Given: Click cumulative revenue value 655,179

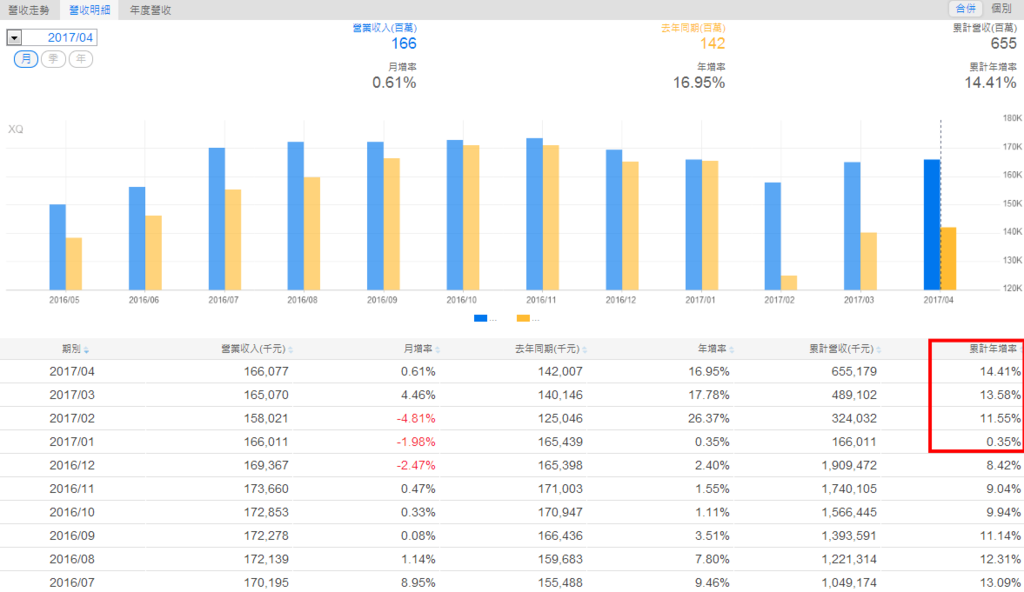Looking at the screenshot, I should 854,372.
